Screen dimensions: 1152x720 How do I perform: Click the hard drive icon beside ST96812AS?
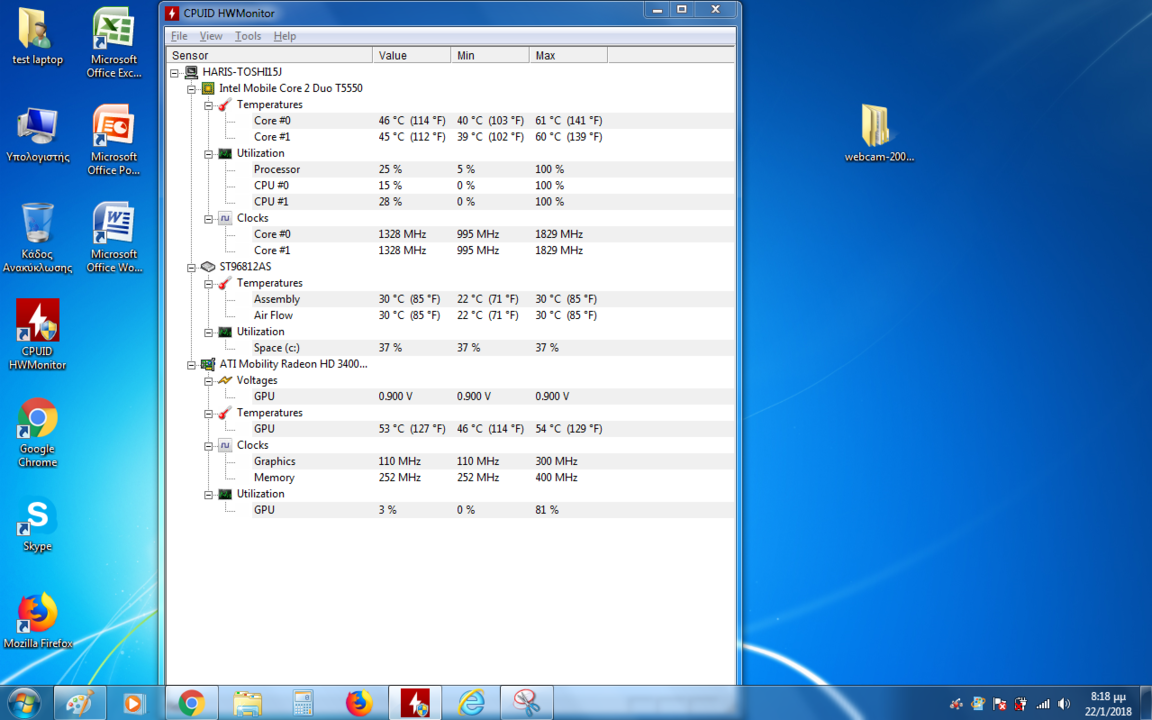(208, 267)
